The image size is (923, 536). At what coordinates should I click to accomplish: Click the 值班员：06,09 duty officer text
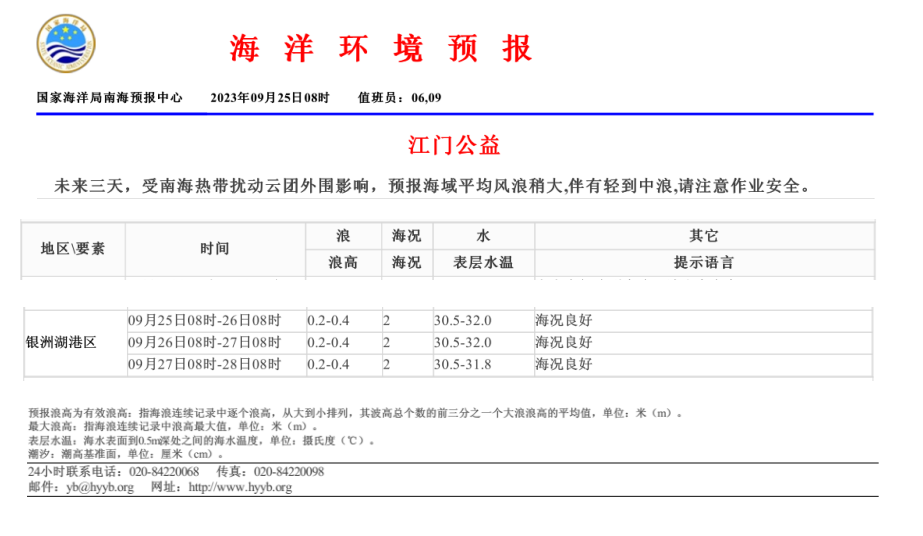pos(399,98)
